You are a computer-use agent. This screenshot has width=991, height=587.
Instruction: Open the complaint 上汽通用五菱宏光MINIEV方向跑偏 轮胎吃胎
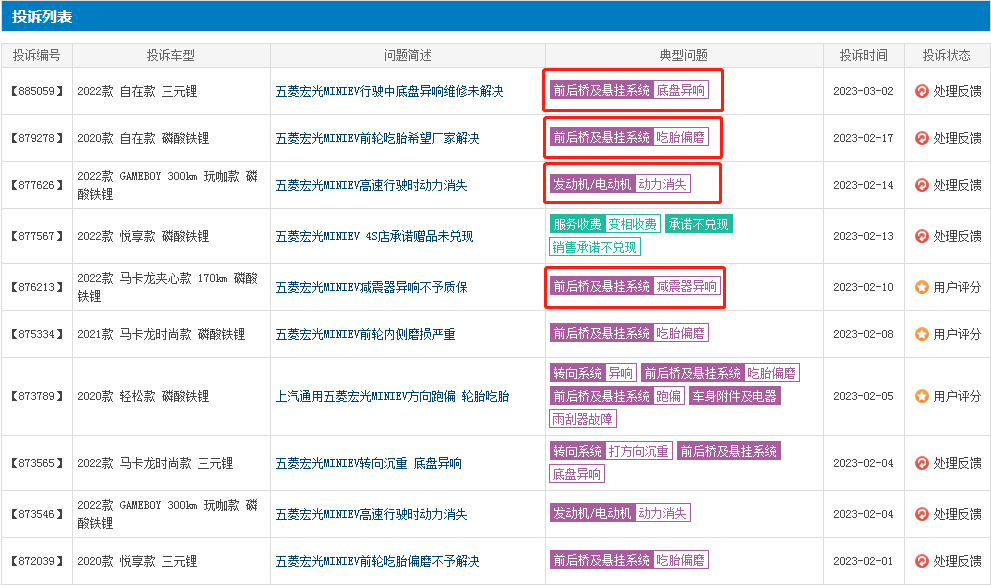[x=392, y=396]
